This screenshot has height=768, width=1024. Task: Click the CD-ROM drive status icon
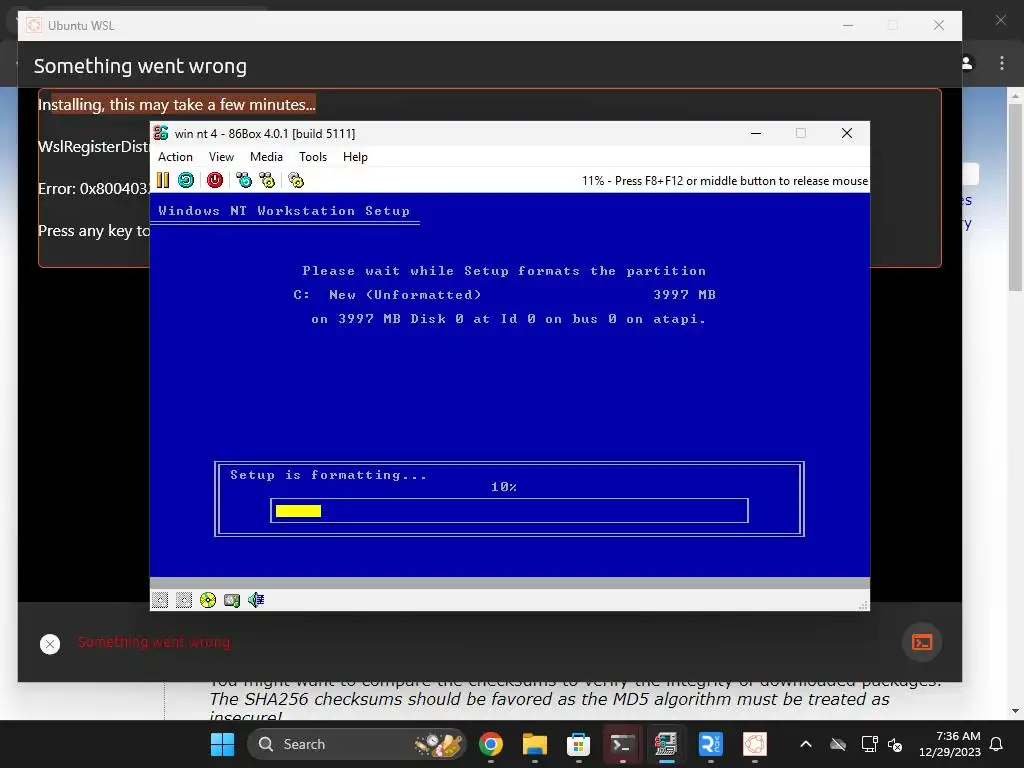tap(208, 600)
